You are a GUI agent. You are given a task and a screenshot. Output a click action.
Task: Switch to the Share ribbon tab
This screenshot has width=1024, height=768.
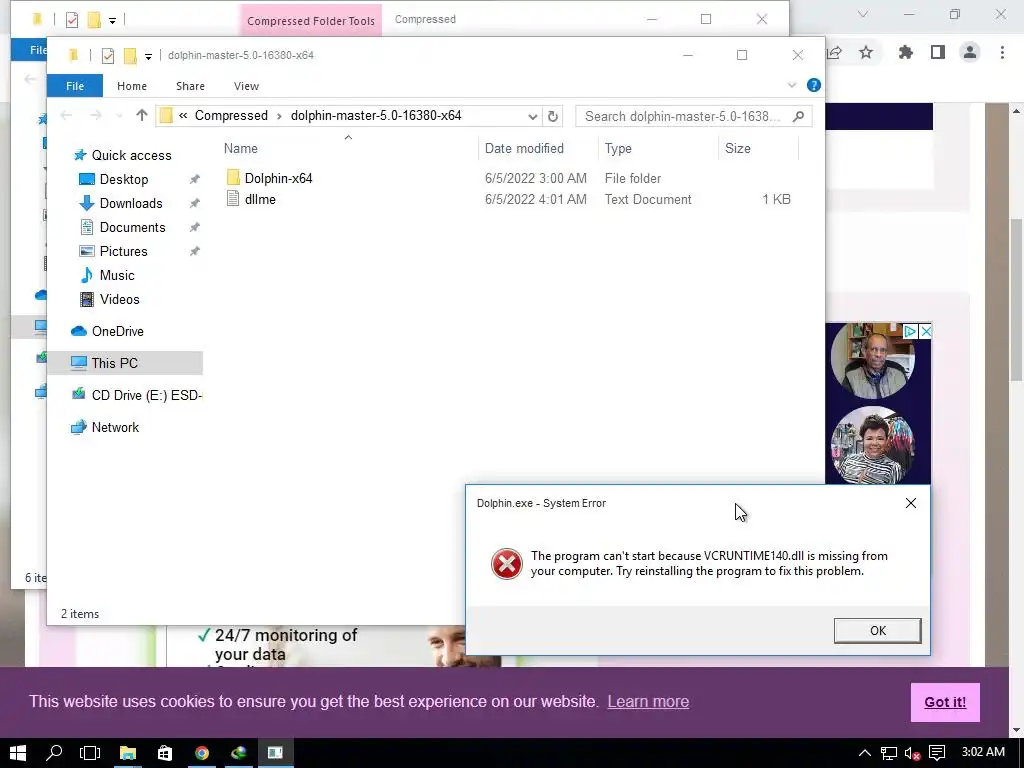(190, 86)
